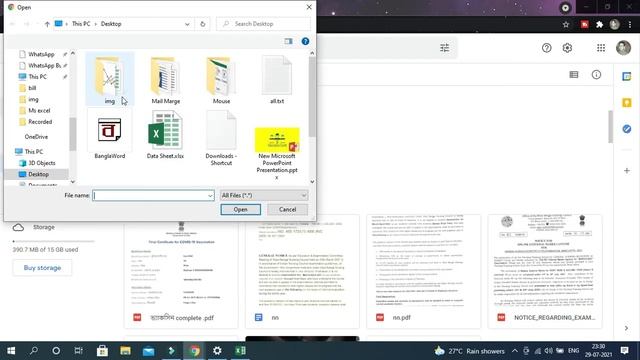This screenshot has width=640, height=360.
Task: Open Google Calendar side panel icon
Action: [627, 76]
